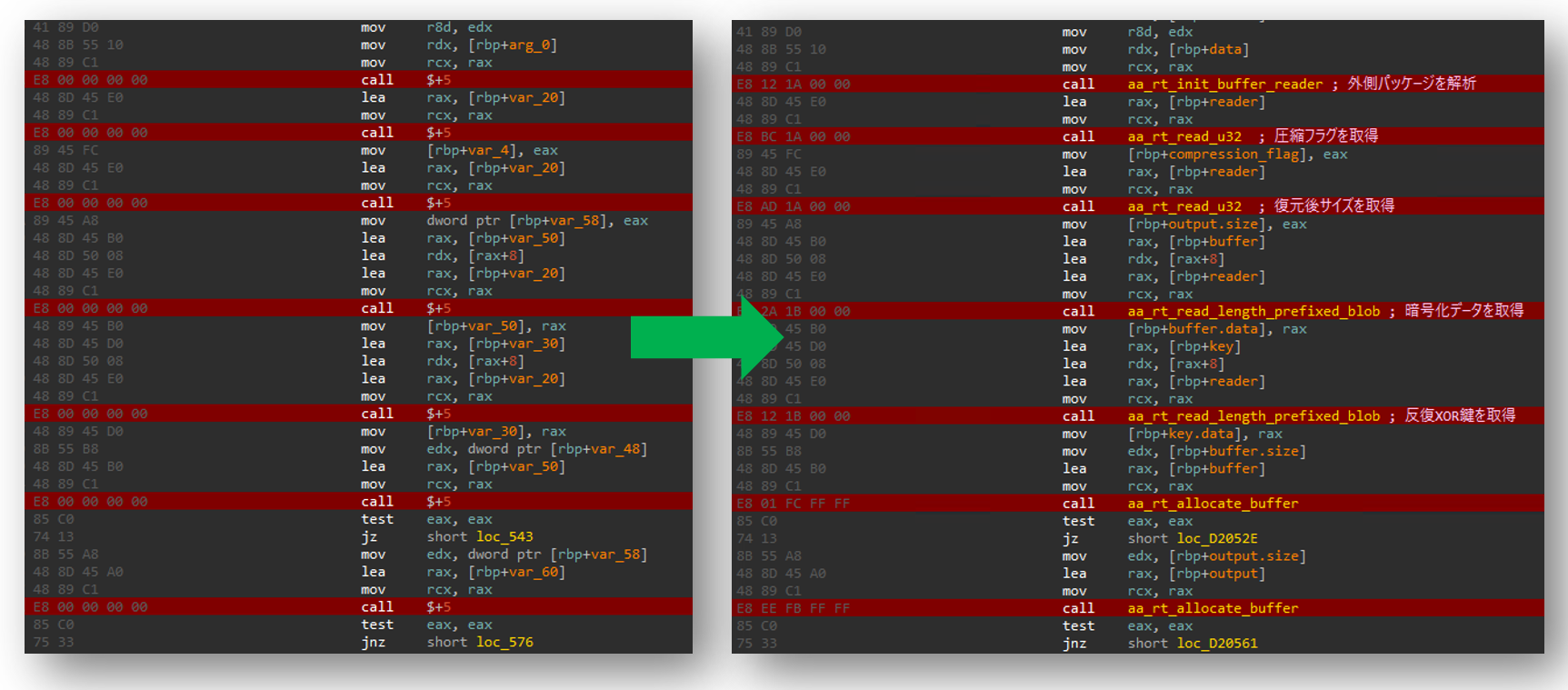Select rax, [rbp+var_60] operand

496,572
